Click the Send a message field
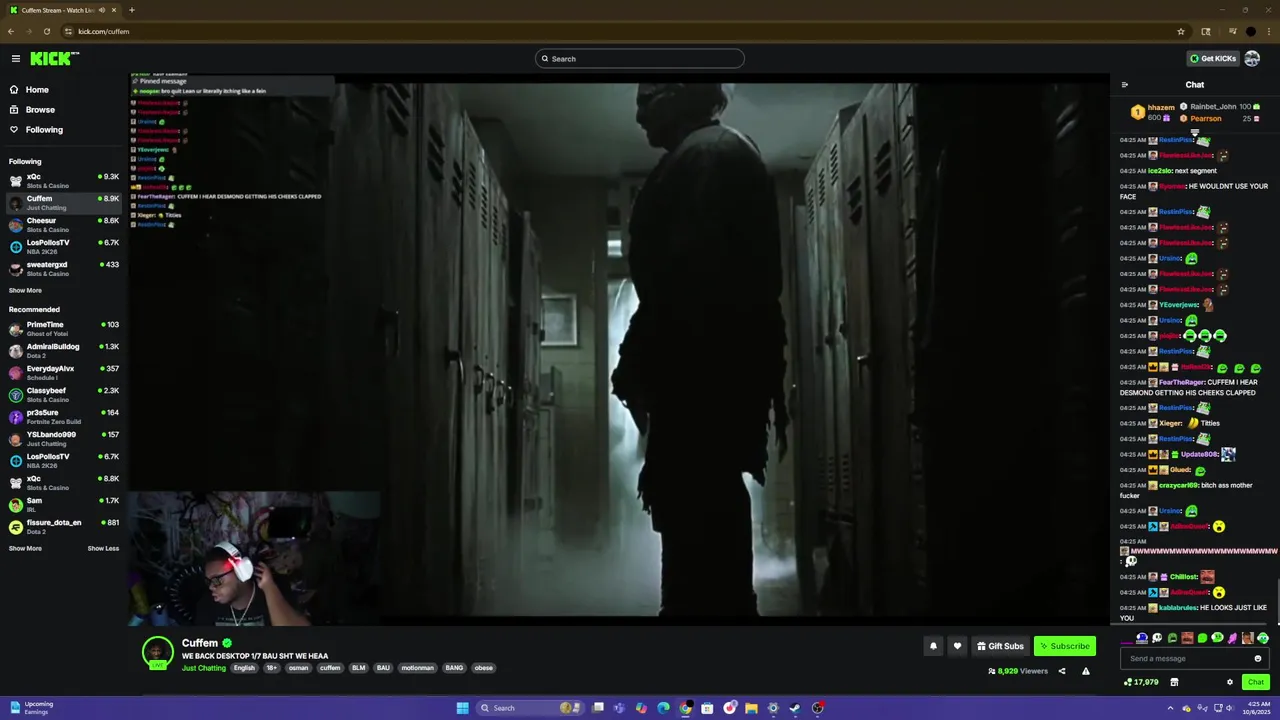Viewport: 1280px width, 720px height. (x=1195, y=658)
